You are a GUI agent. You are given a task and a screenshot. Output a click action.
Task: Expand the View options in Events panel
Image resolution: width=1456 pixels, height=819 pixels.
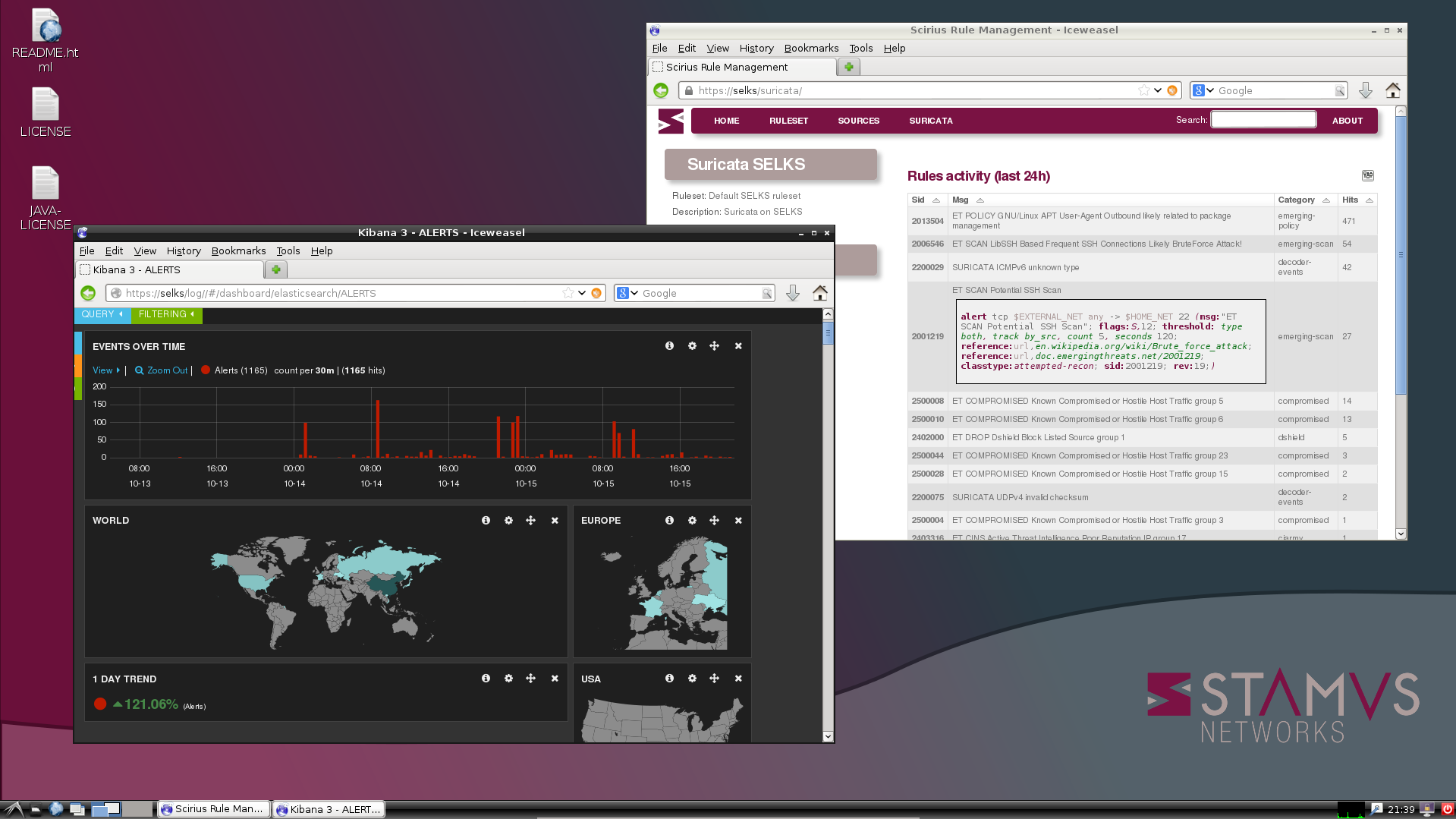click(x=106, y=370)
